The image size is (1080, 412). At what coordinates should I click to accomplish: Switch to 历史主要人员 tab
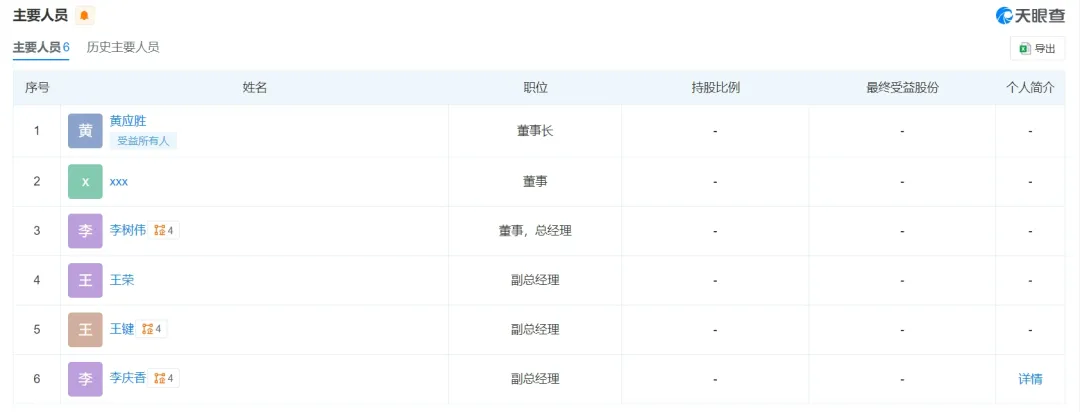coord(123,47)
